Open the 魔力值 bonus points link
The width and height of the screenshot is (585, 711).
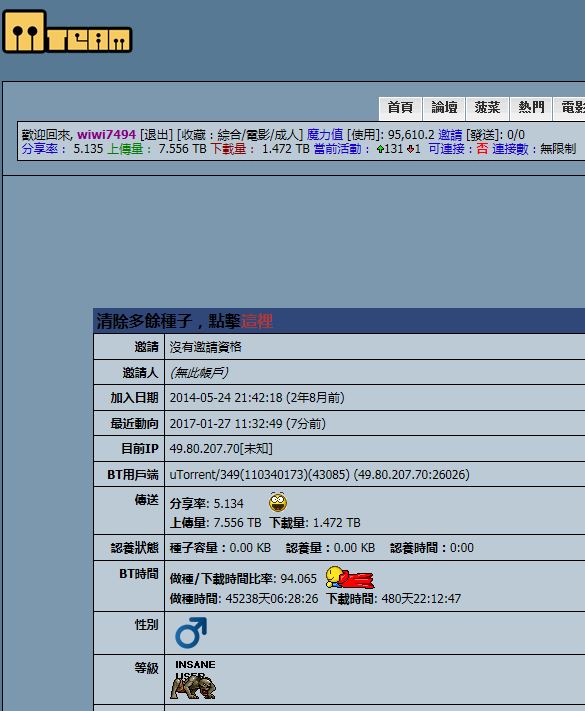click(x=325, y=135)
